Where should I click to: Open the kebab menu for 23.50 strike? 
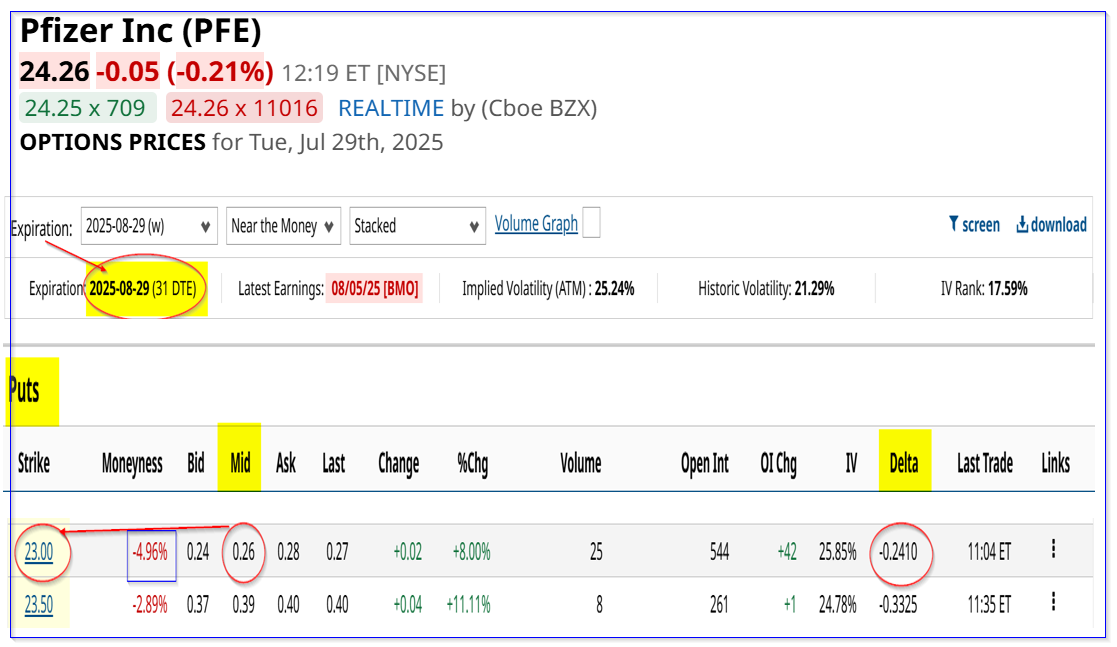pyautogui.click(x=1053, y=602)
